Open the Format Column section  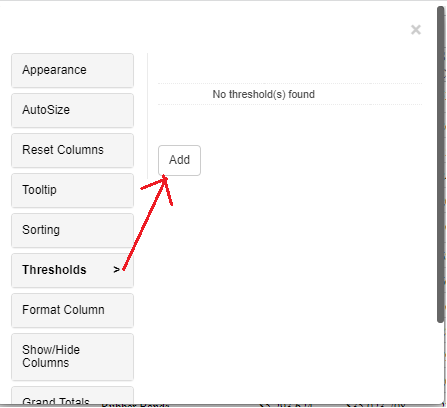tap(72, 310)
